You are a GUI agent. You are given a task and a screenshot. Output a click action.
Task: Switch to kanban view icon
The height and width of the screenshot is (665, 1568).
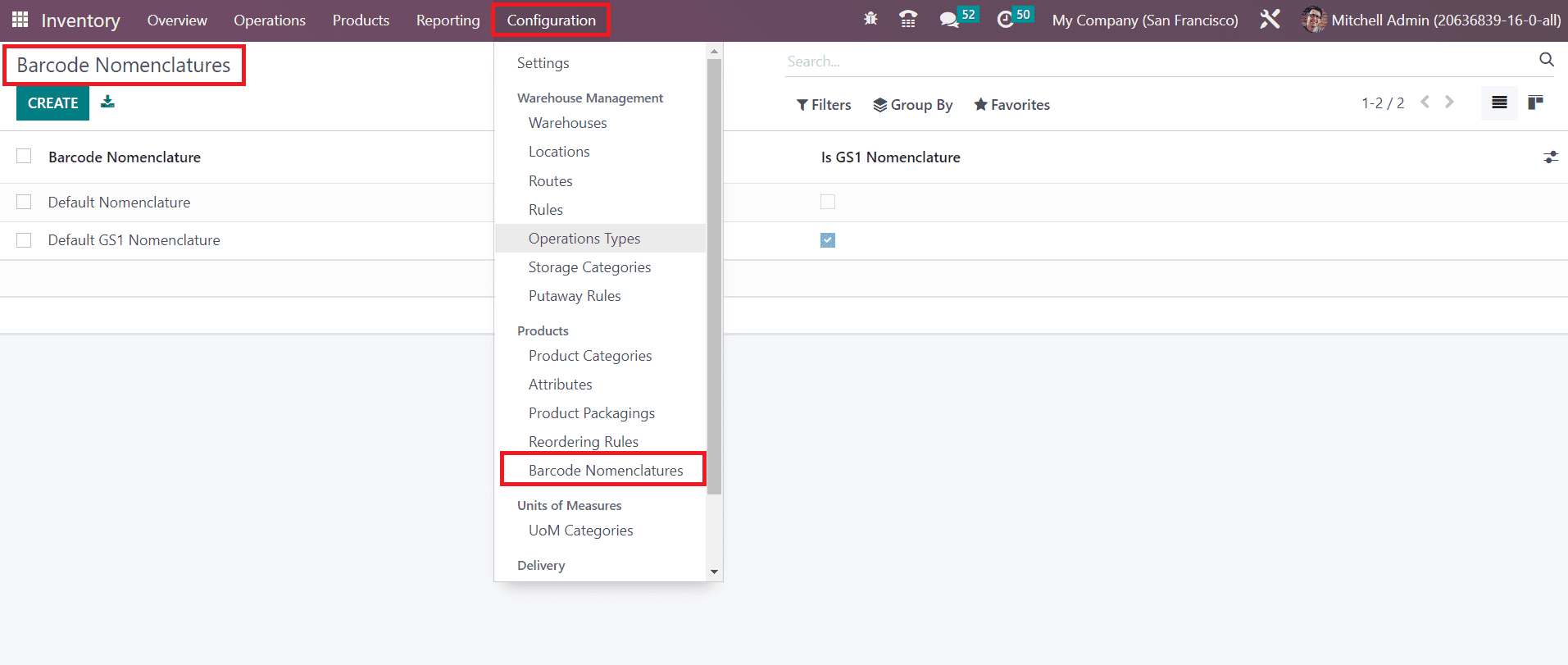1535,102
